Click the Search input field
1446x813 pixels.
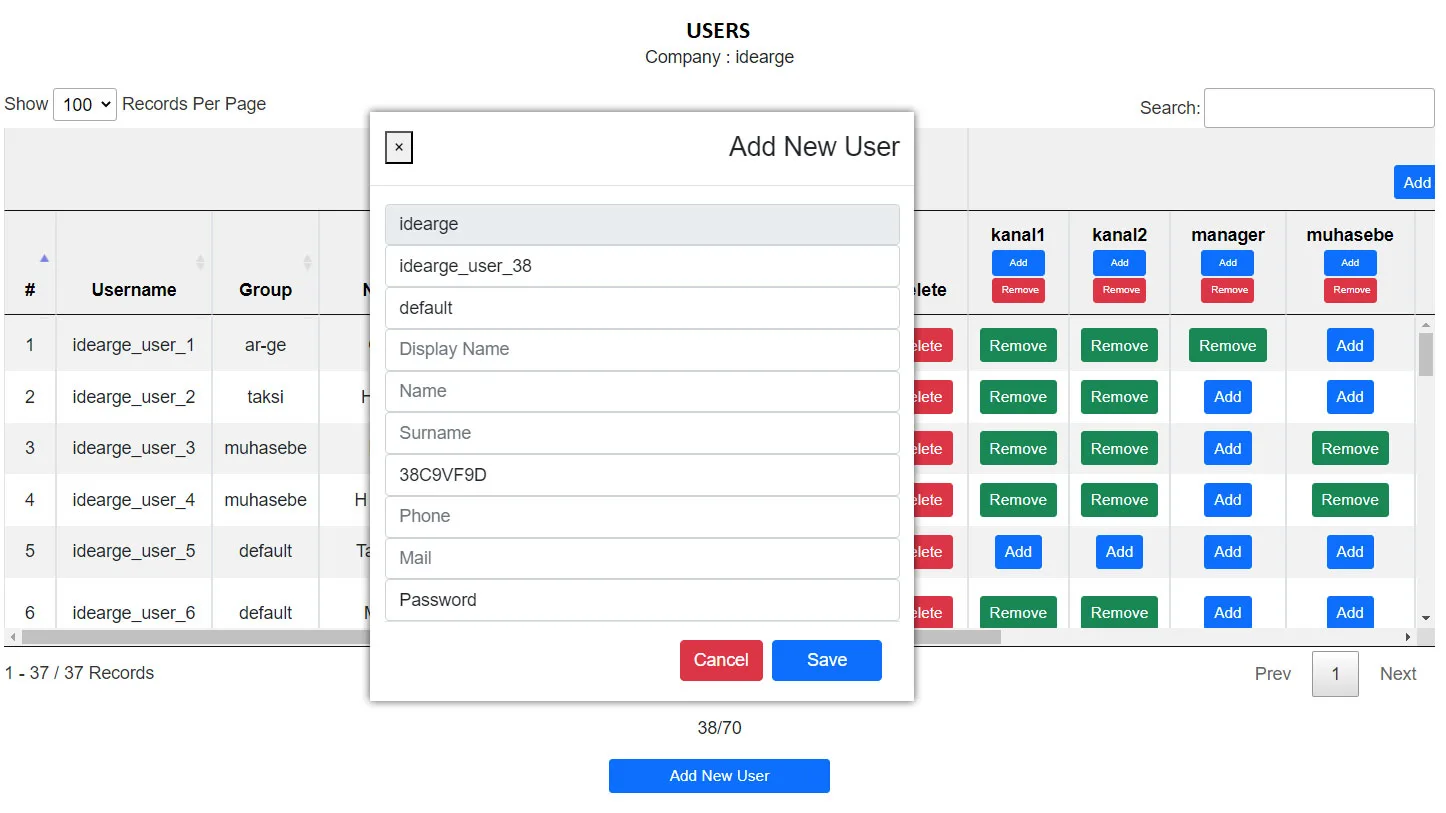(1319, 108)
